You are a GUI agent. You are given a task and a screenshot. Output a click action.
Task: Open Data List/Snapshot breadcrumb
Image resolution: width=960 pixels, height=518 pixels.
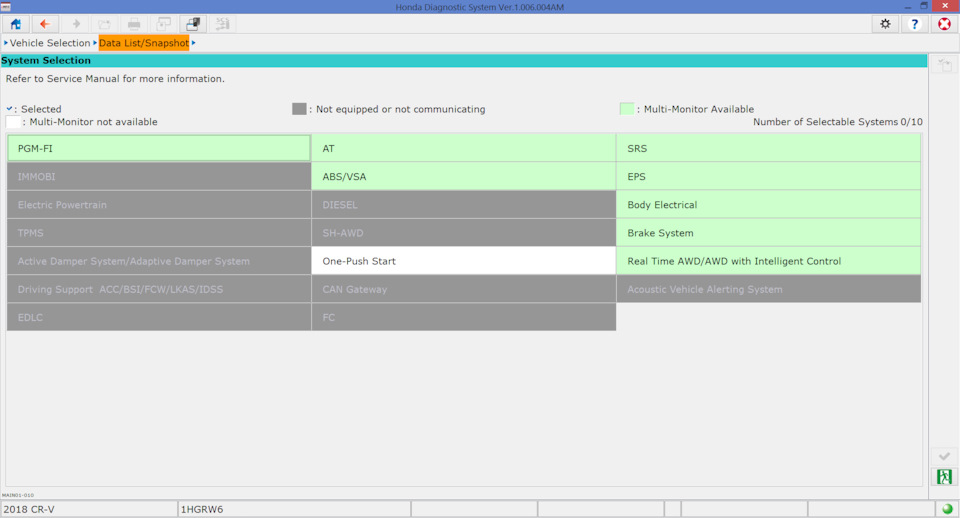pos(144,43)
